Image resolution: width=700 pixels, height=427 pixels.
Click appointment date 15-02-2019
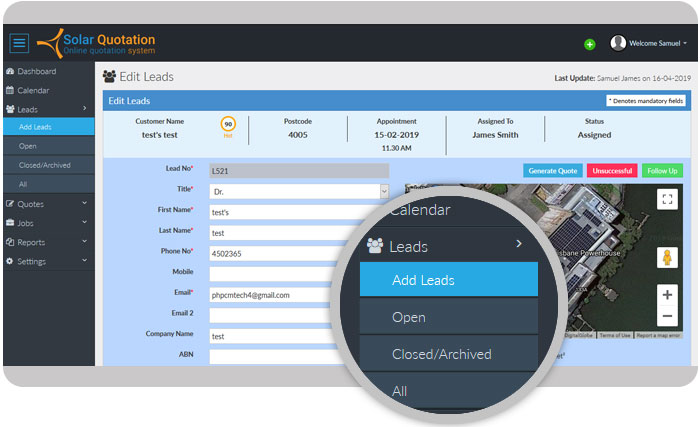pyautogui.click(x=396, y=135)
